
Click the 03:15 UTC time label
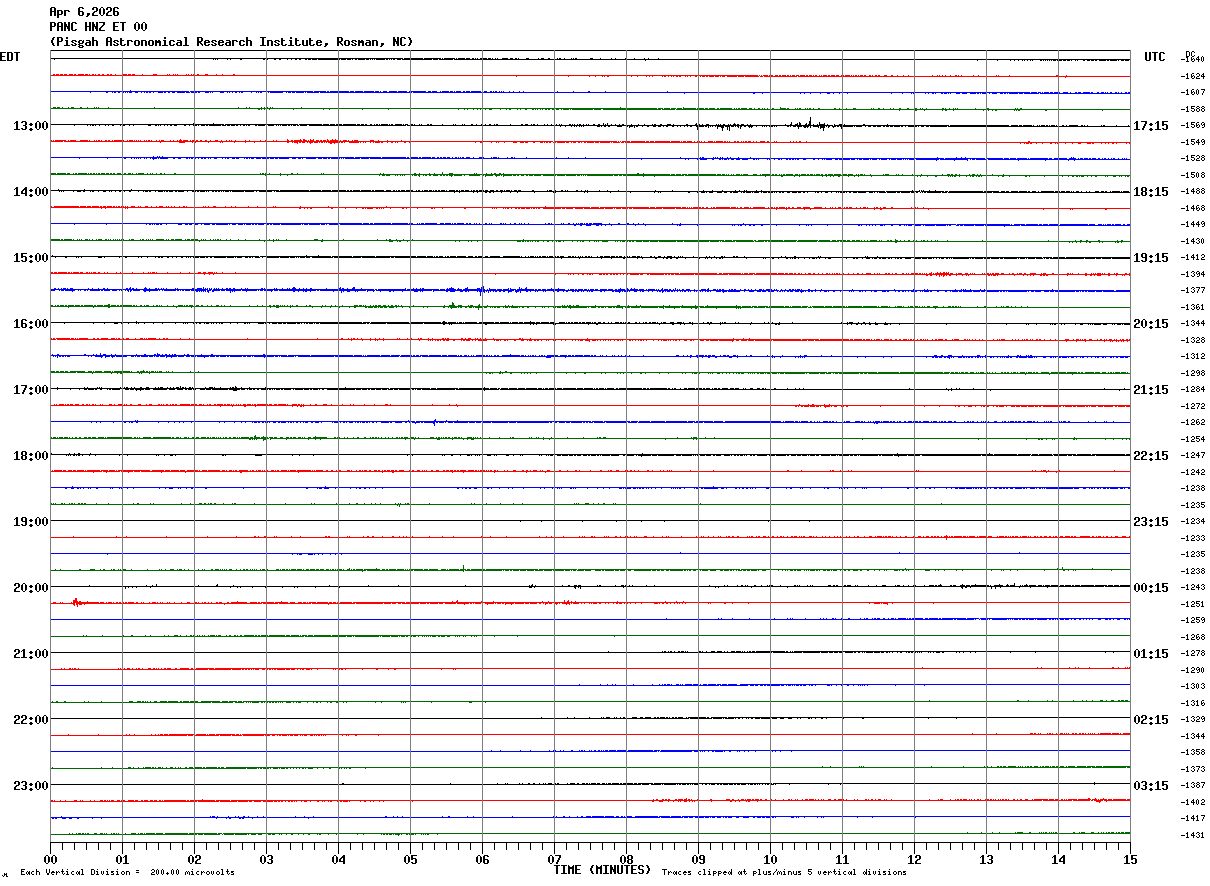tap(1151, 786)
